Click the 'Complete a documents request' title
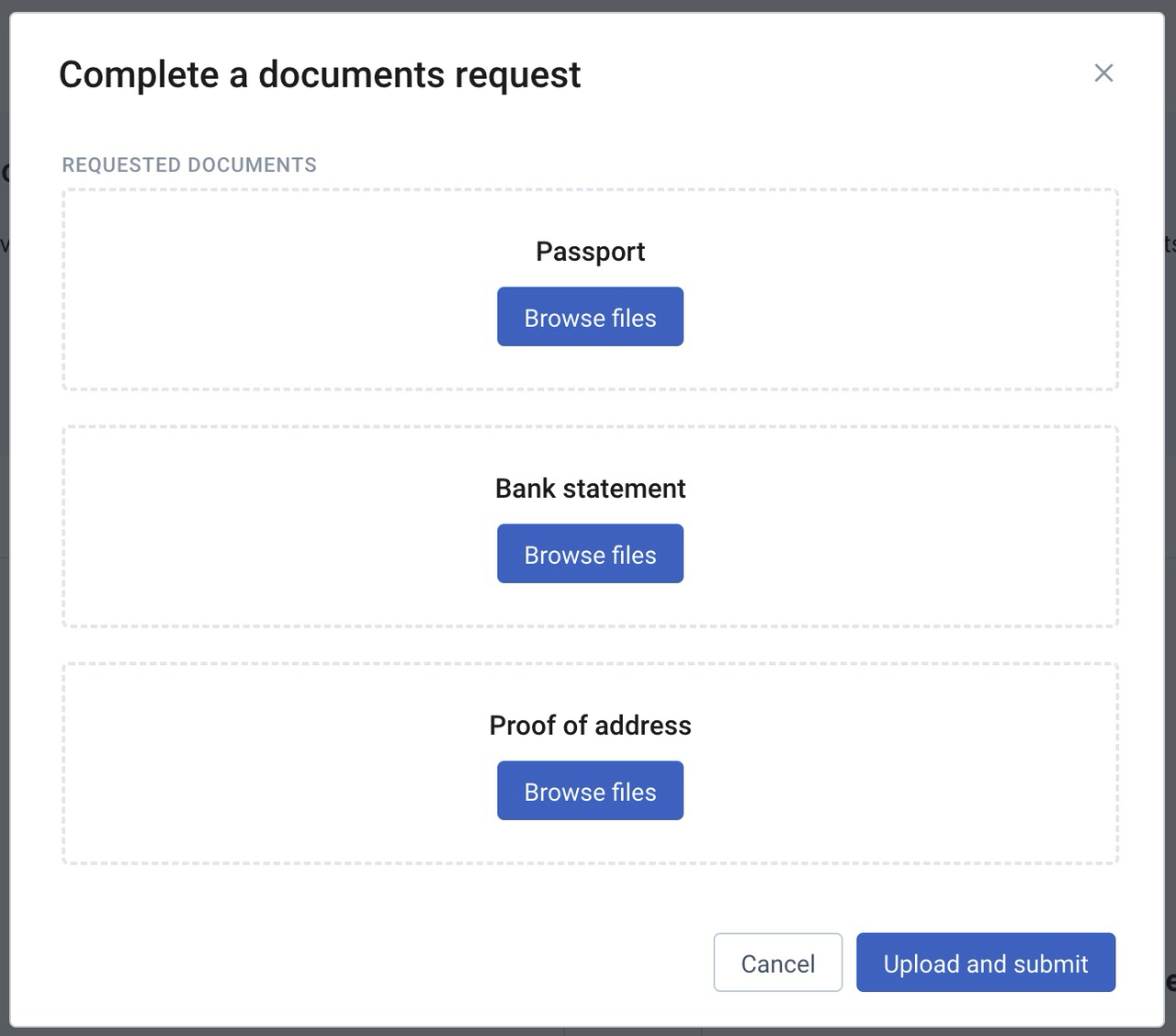This screenshot has width=1176, height=1036. click(x=320, y=75)
